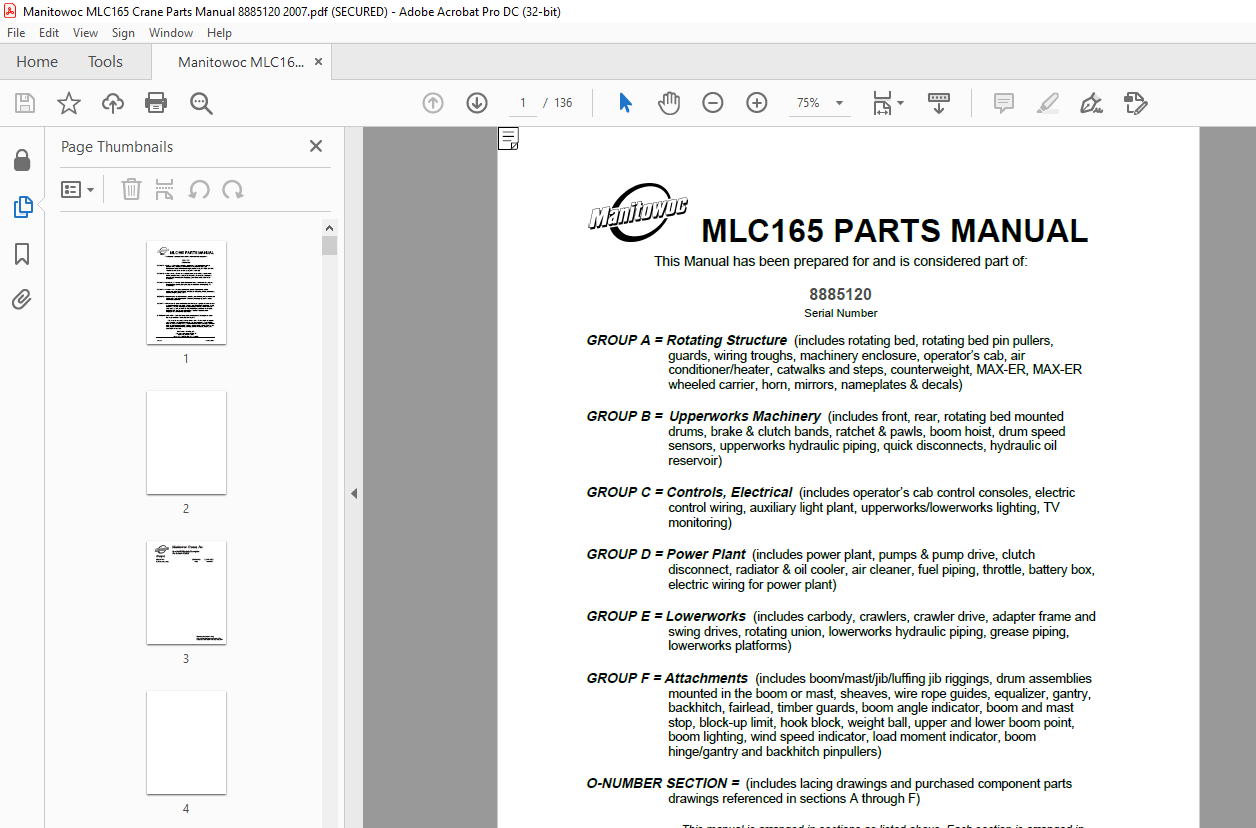Open the Window menu

point(171,33)
